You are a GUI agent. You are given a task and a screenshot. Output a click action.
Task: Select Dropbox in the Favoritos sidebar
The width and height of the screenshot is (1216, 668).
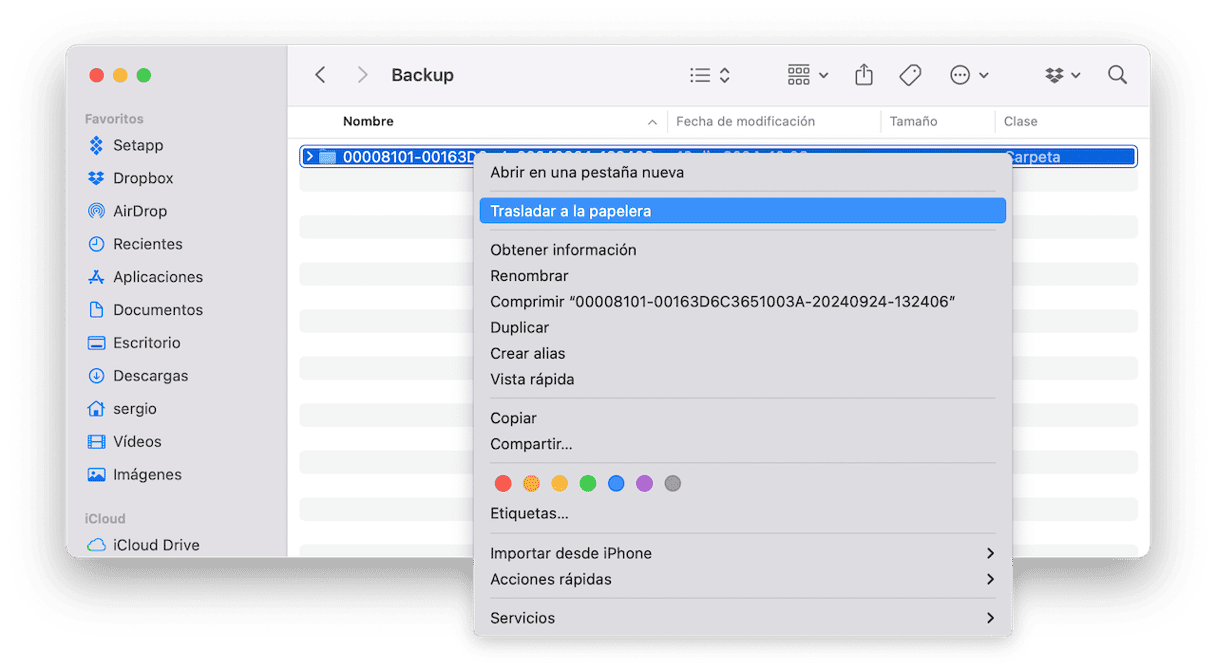point(142,178)
